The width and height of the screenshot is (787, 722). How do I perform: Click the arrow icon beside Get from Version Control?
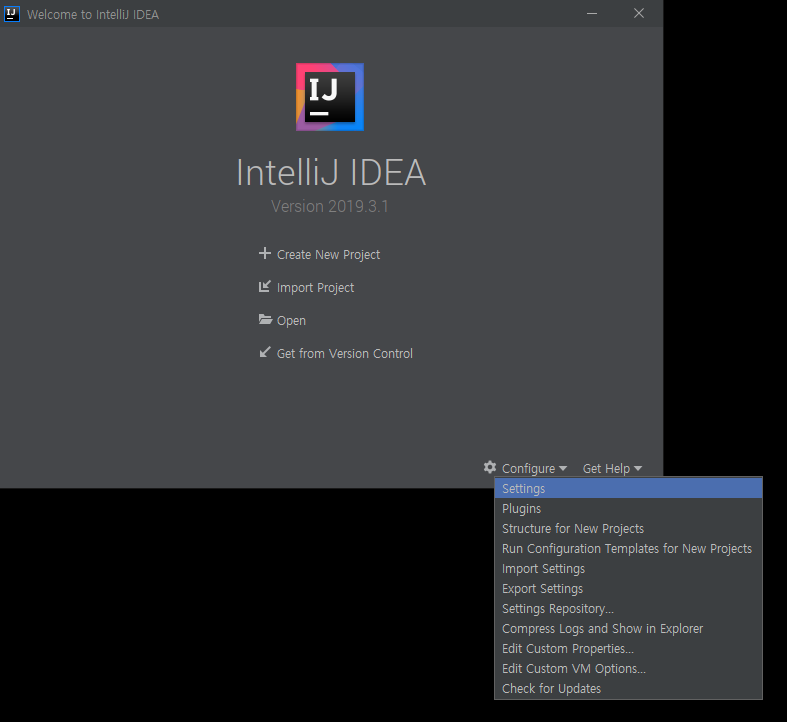[x=265, y=352]
